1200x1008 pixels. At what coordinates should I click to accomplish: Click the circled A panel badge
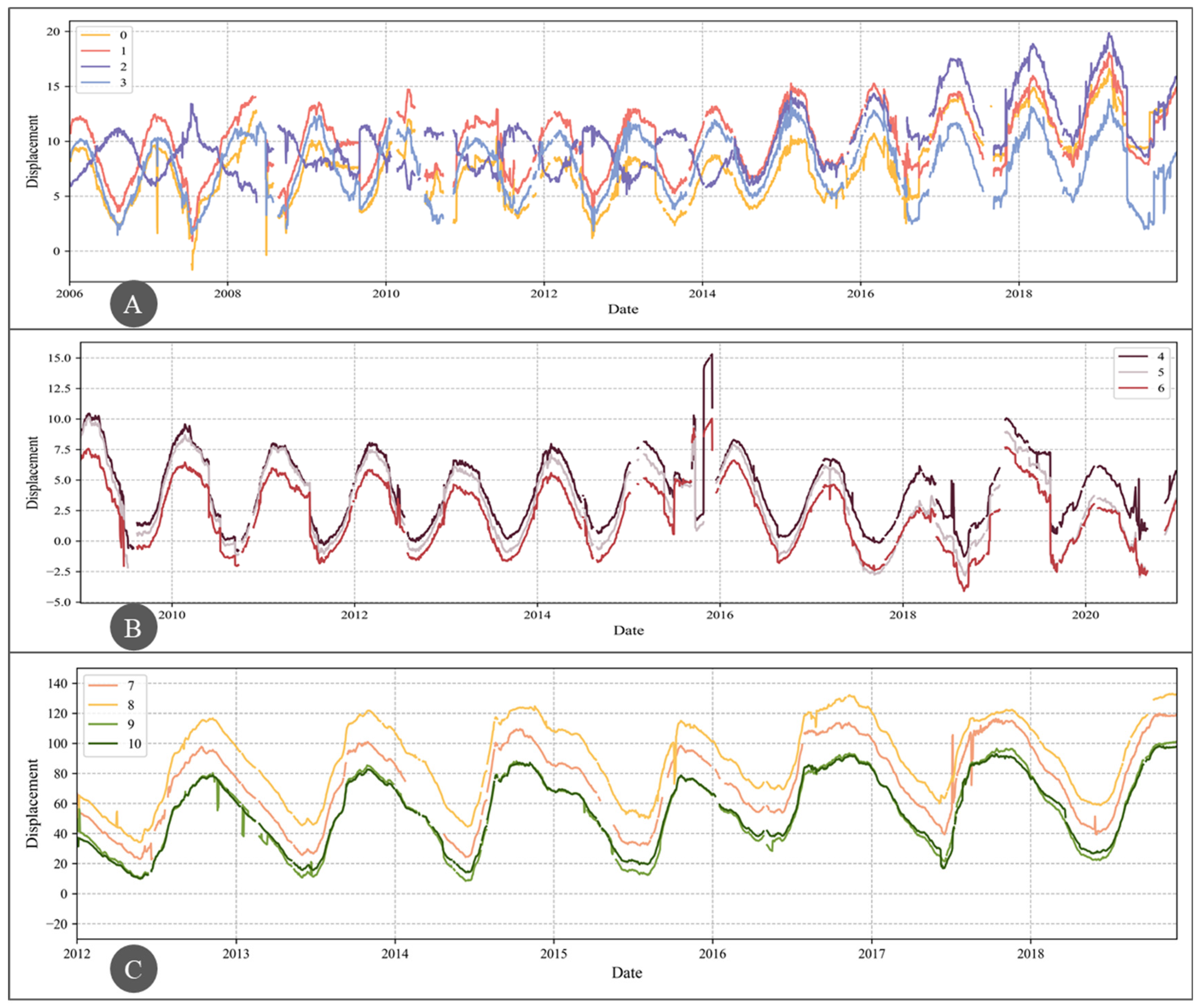[133, 304]
